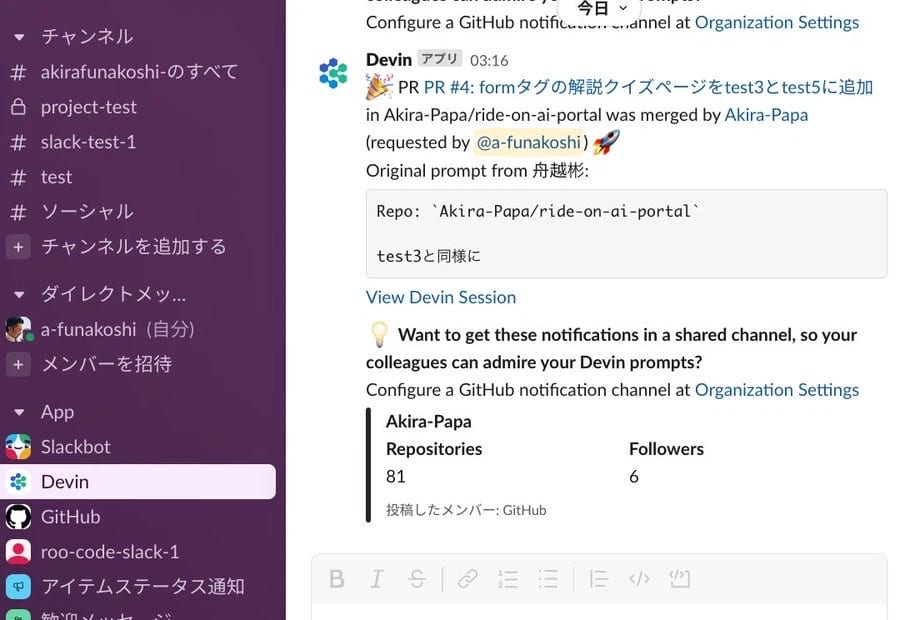Toggle strikethrough formatting in composer
The height and width of the screenshot is (620, 900).
[x=417, y=579]
